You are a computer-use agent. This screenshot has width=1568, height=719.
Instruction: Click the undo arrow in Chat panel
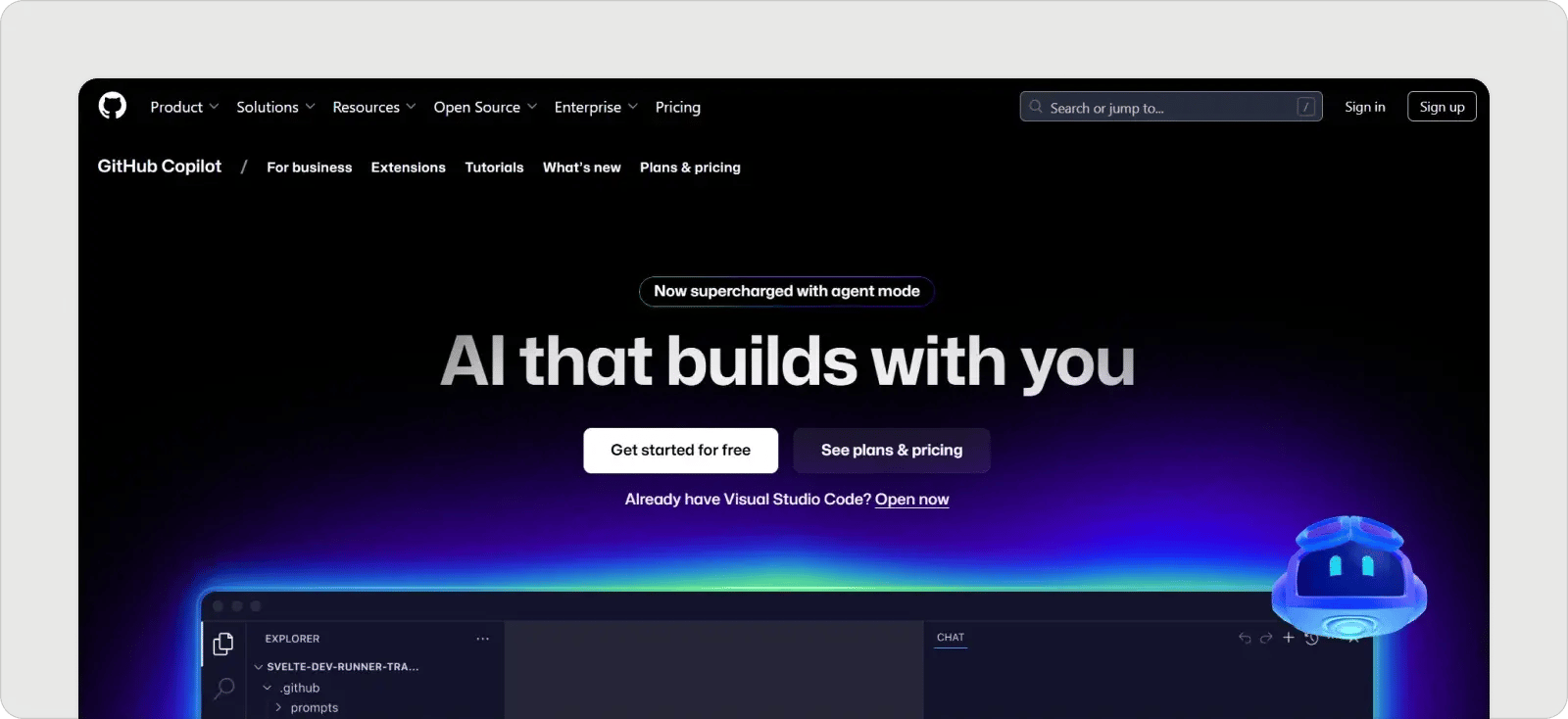tap(1245, 638)
